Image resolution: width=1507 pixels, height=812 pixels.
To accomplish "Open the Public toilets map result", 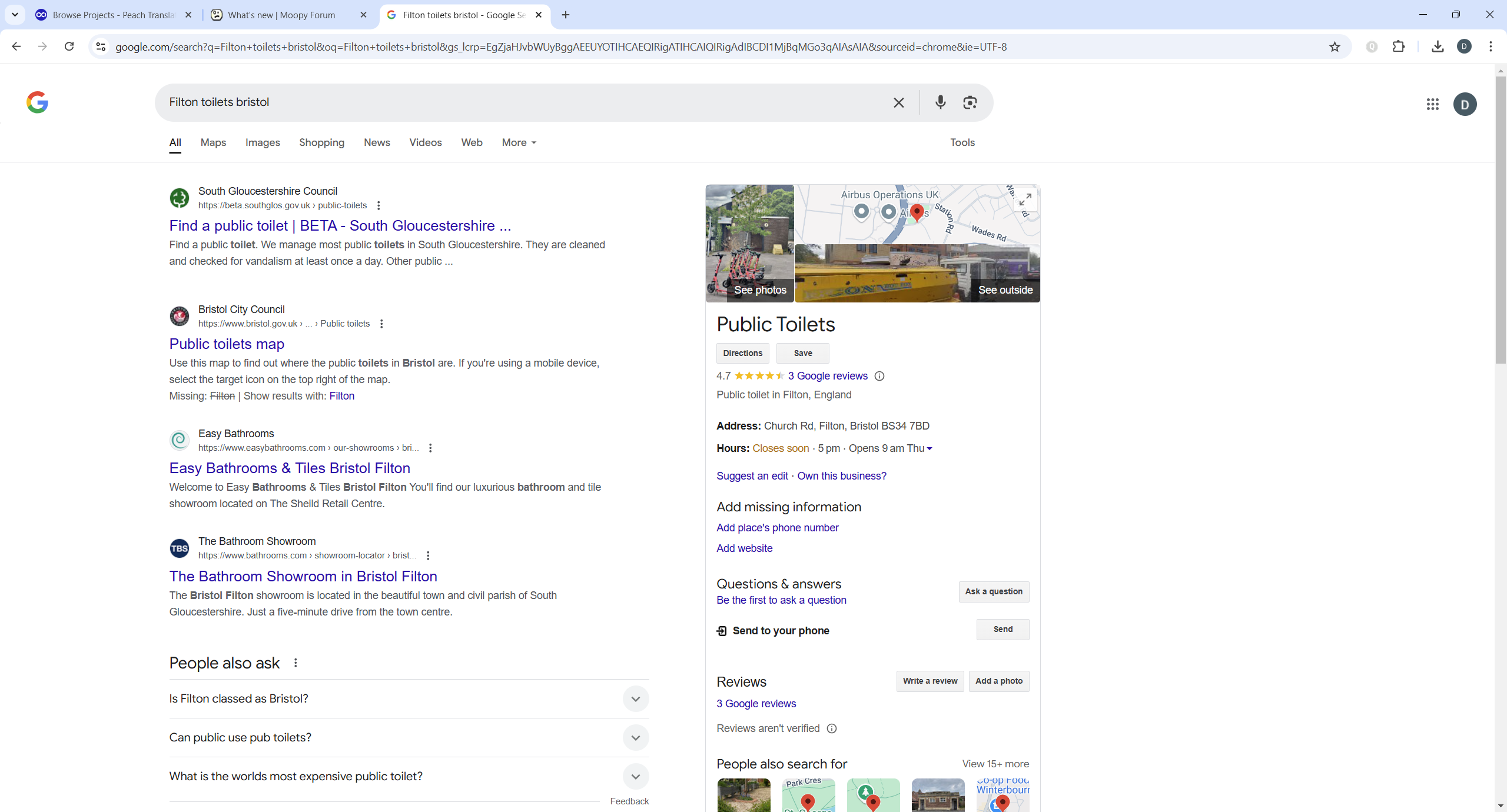I will click(227, 344).
